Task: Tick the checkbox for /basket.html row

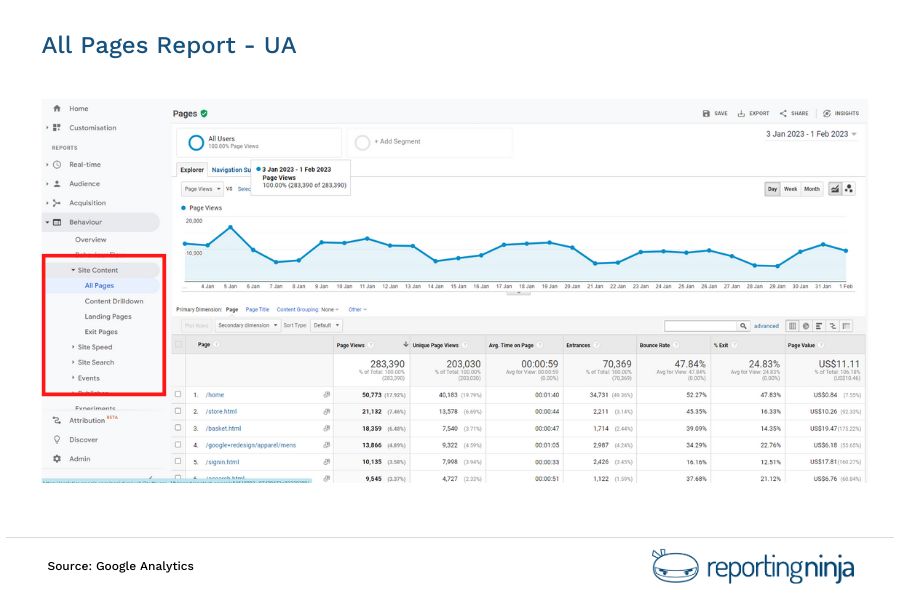Action: (x=179, y=428)
